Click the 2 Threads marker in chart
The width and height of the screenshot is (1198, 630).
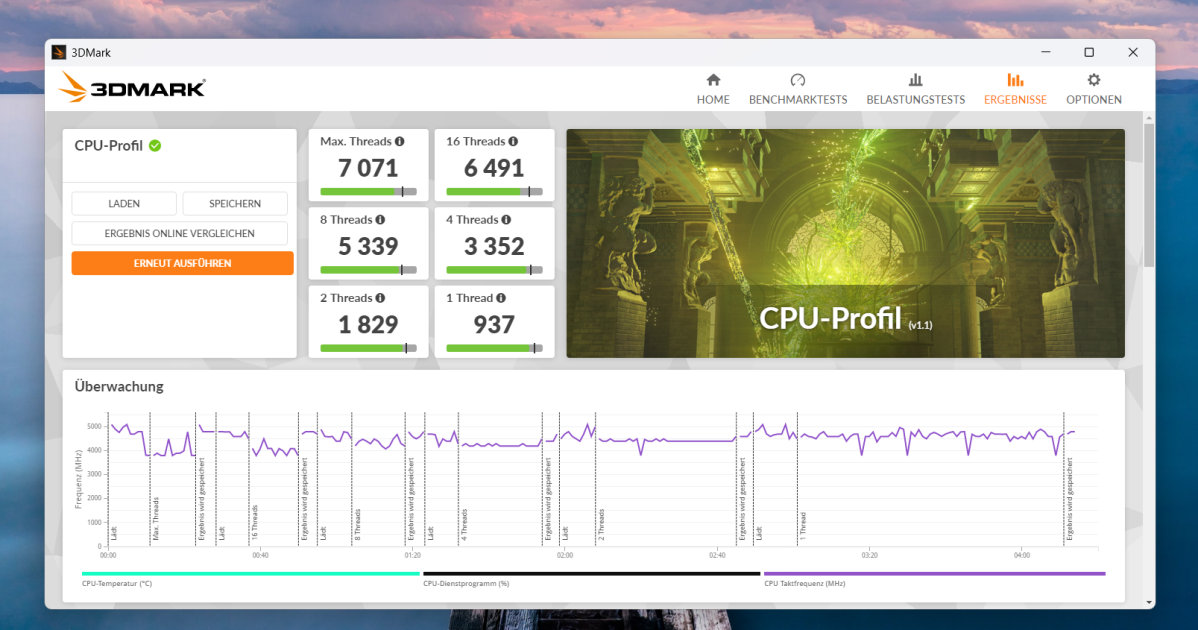pos(601,525)
